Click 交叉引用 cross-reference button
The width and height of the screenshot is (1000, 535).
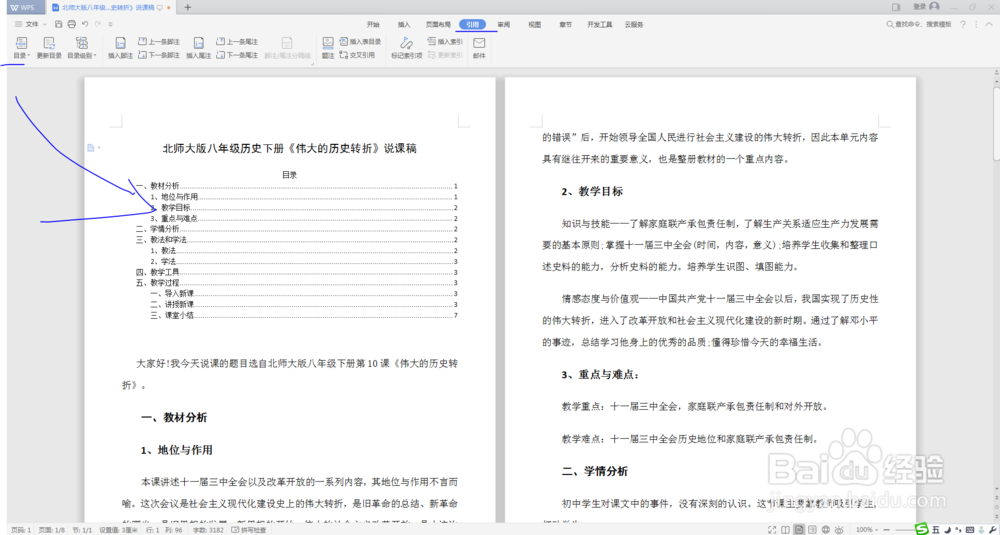click(x=355, y=55)
